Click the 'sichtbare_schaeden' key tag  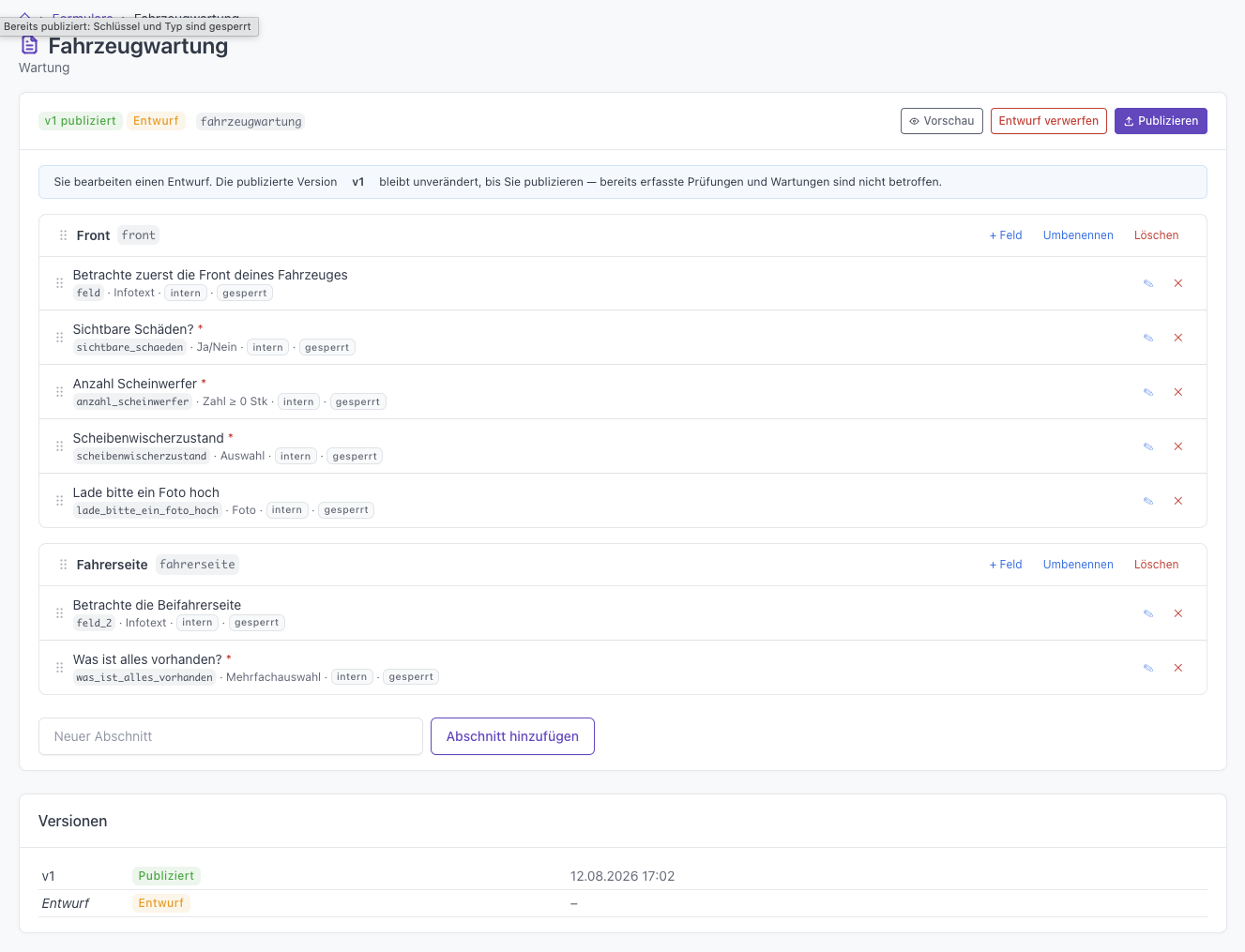coord(130,347)
